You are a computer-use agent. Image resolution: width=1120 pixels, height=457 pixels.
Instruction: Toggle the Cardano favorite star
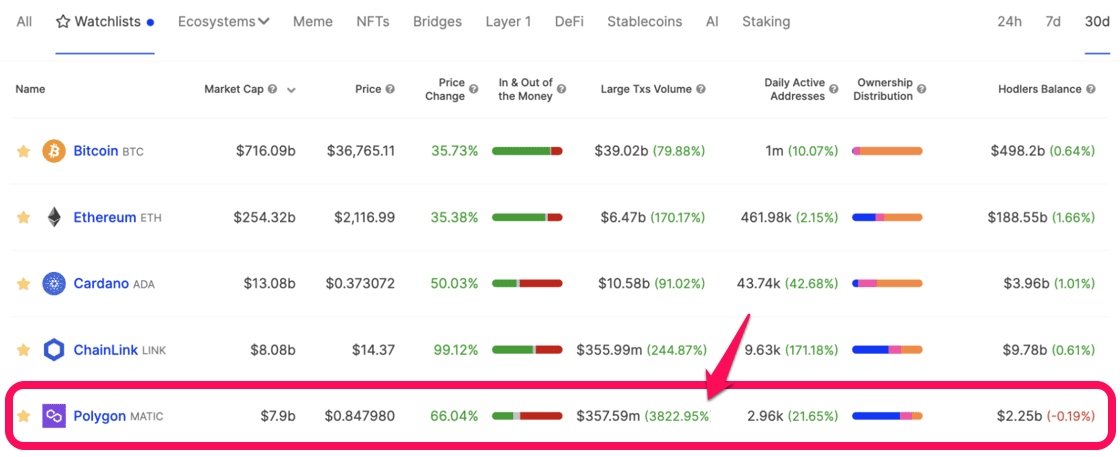point(24,283)
